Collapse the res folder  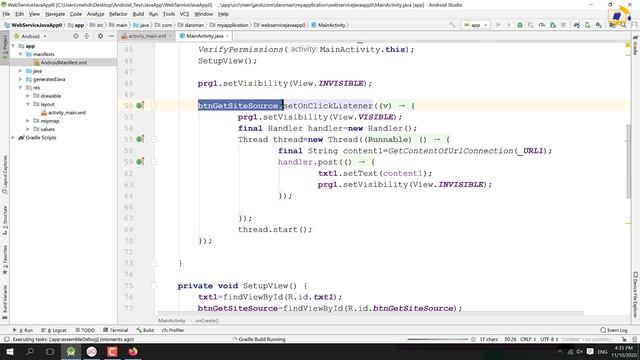pos(20,87)
